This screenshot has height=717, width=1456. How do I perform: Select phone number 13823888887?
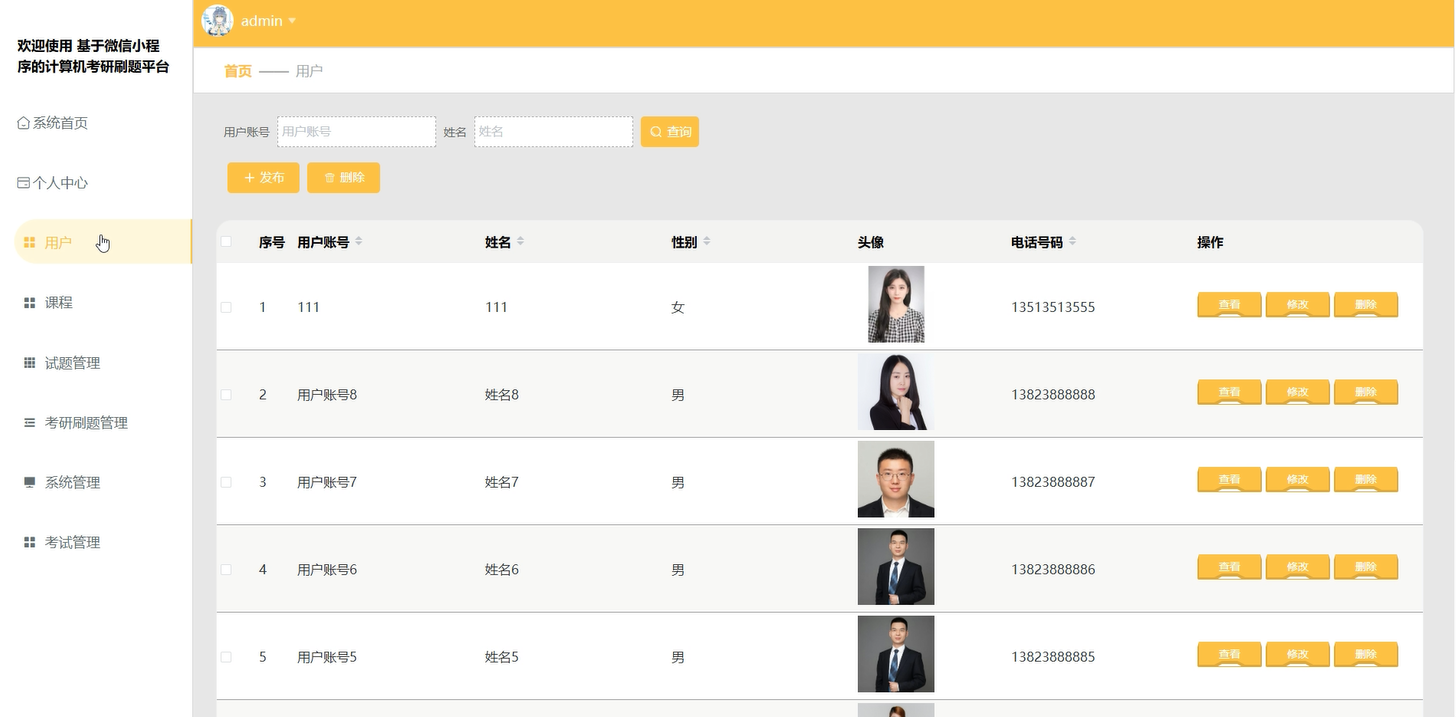click(1053, 482)
